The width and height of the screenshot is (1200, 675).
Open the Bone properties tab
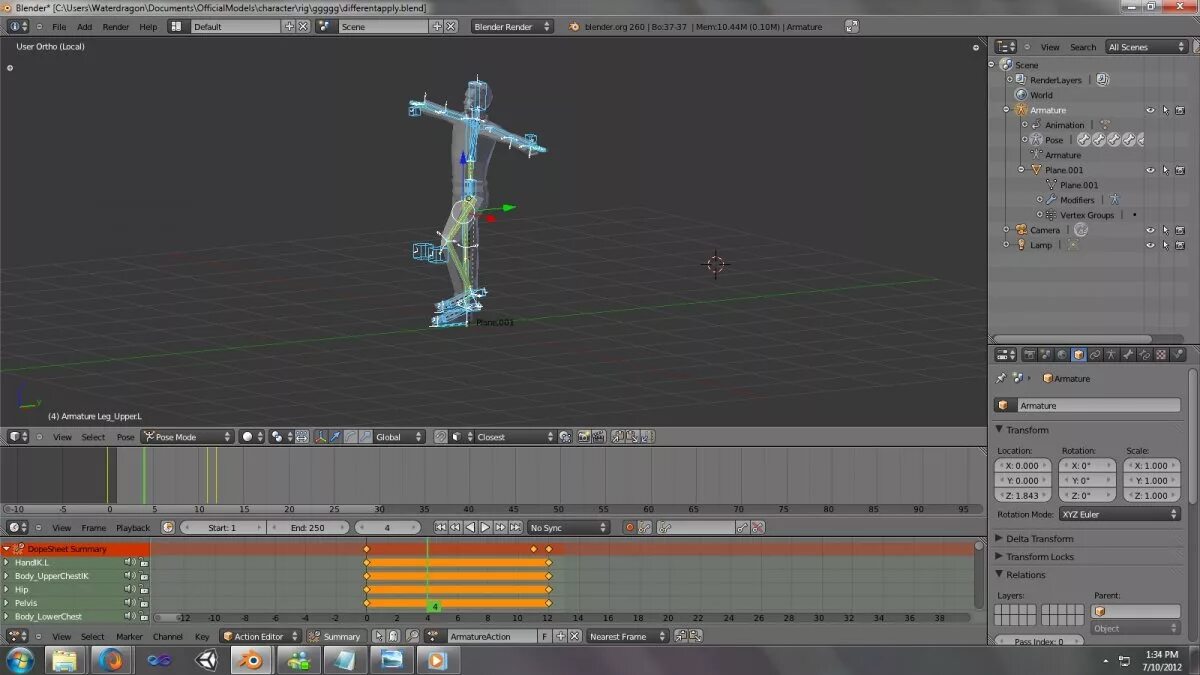point(1128,354)
